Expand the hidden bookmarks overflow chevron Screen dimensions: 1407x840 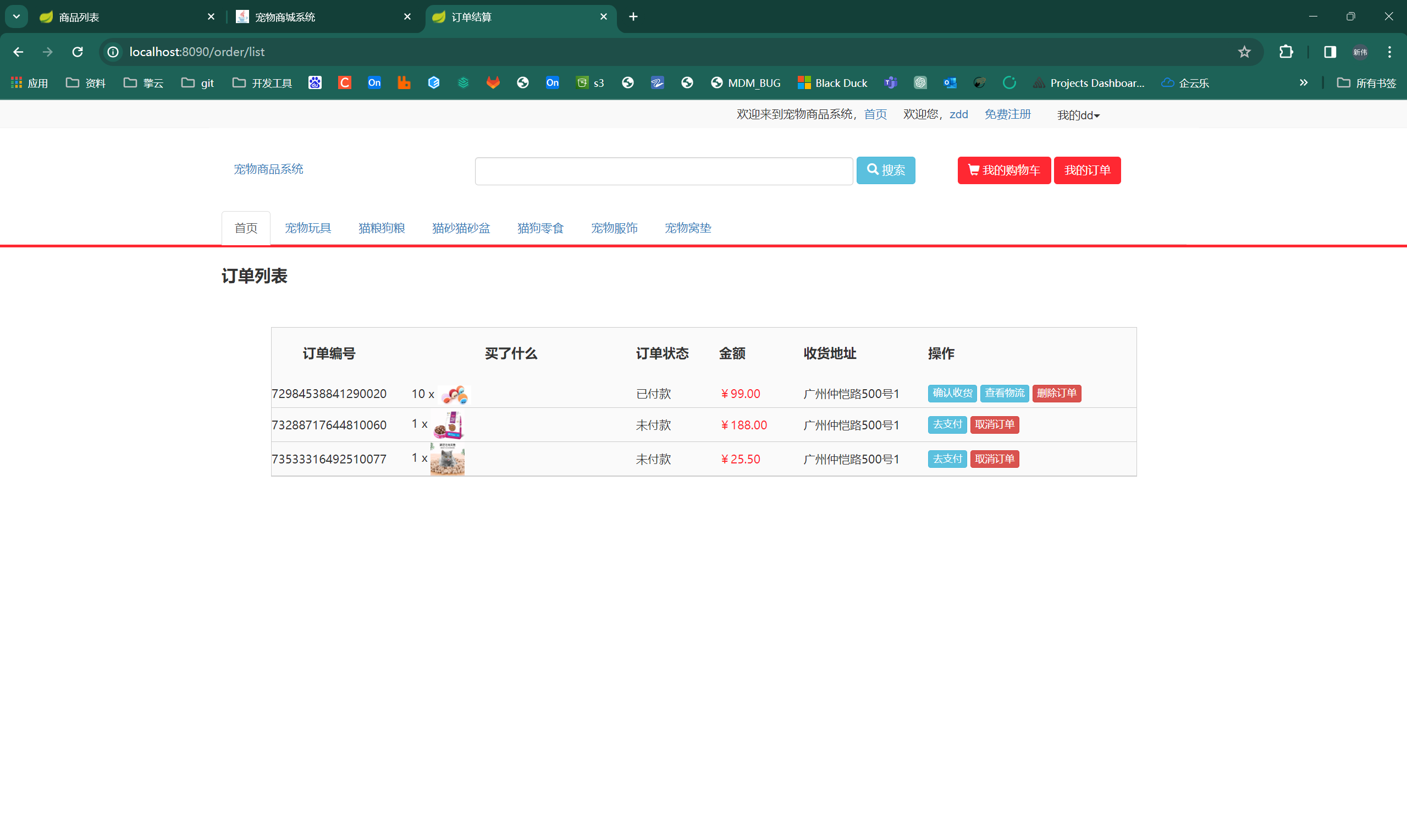click(1304, 83)
